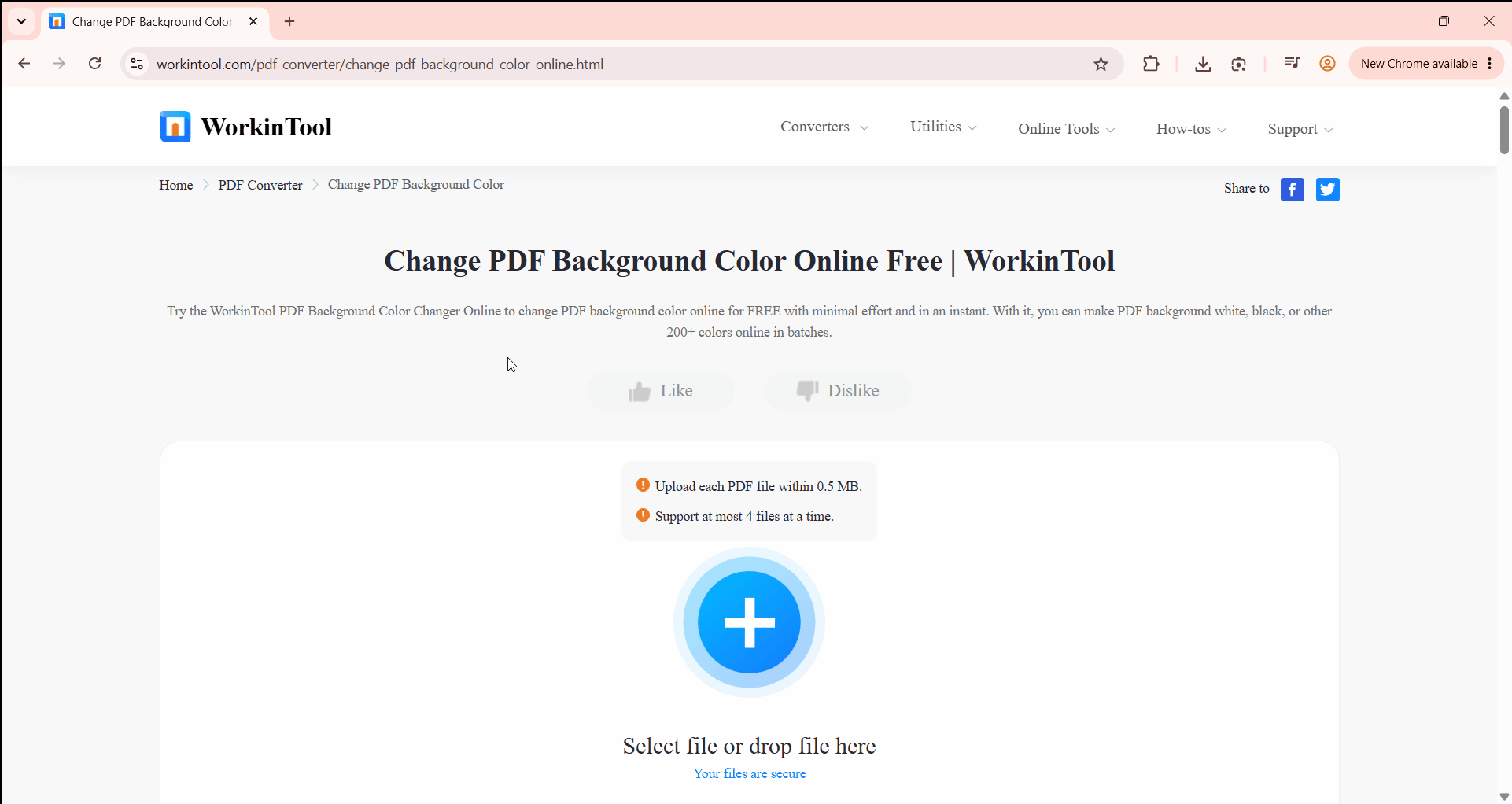This screenshot has width=1512, height=804.
Task: Click WorkinTool brand name text
Action: point(267,127)
